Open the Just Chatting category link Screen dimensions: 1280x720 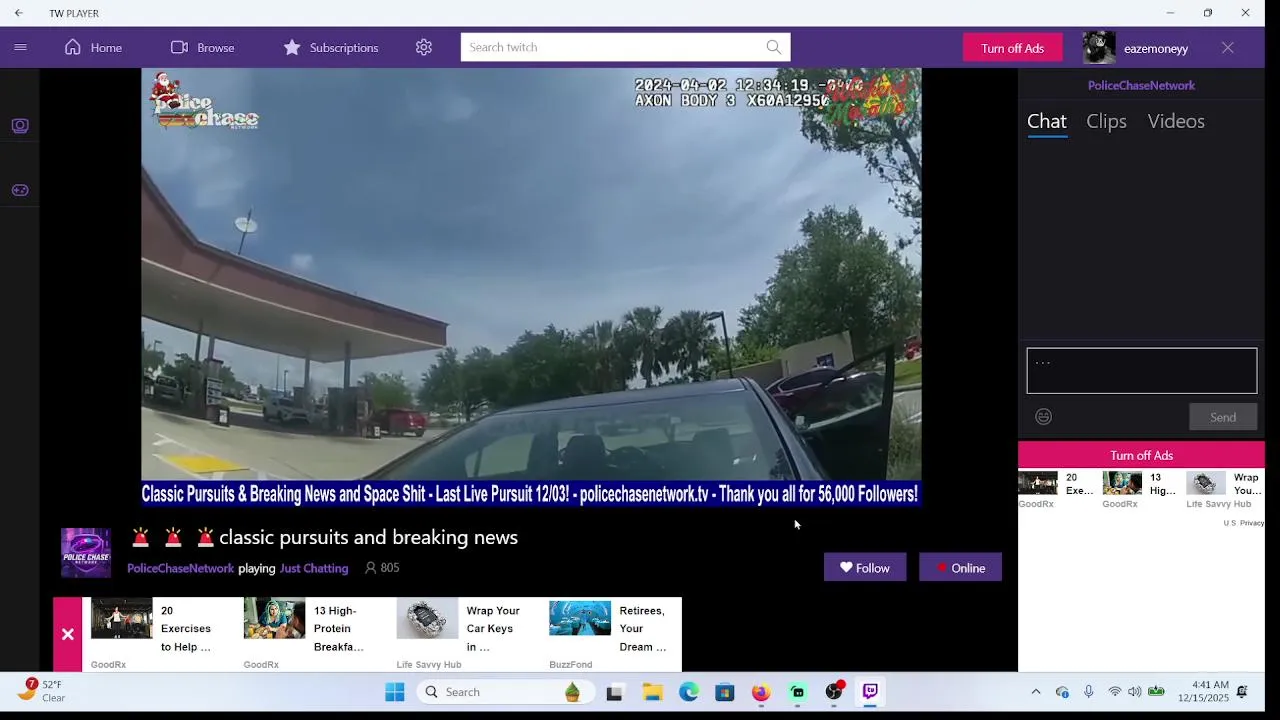click(x=314, y=568)
